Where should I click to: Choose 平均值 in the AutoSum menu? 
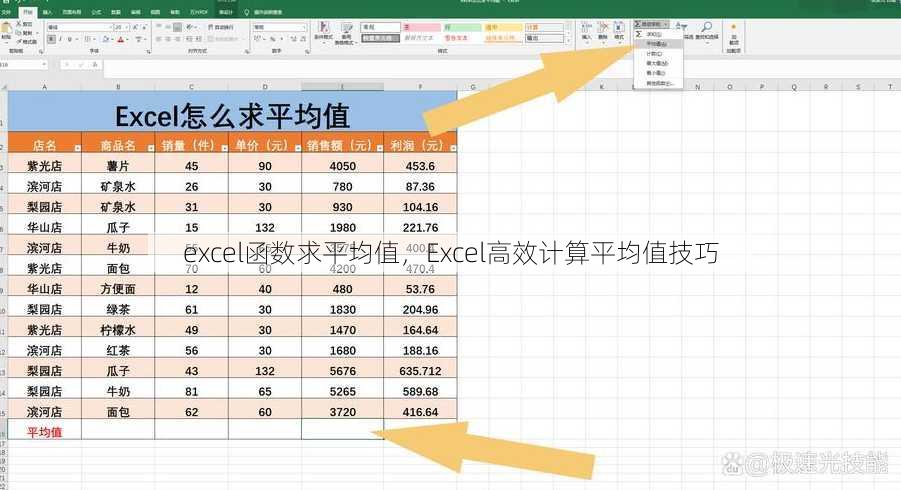[x=658, y=44]
